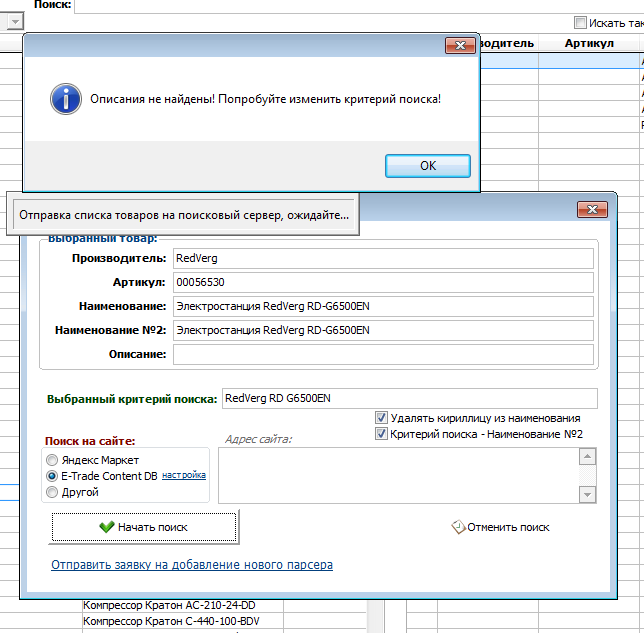Screen dimensions: 644x633
Task: Click the blue information icon in message box
Action: (66, 99)
